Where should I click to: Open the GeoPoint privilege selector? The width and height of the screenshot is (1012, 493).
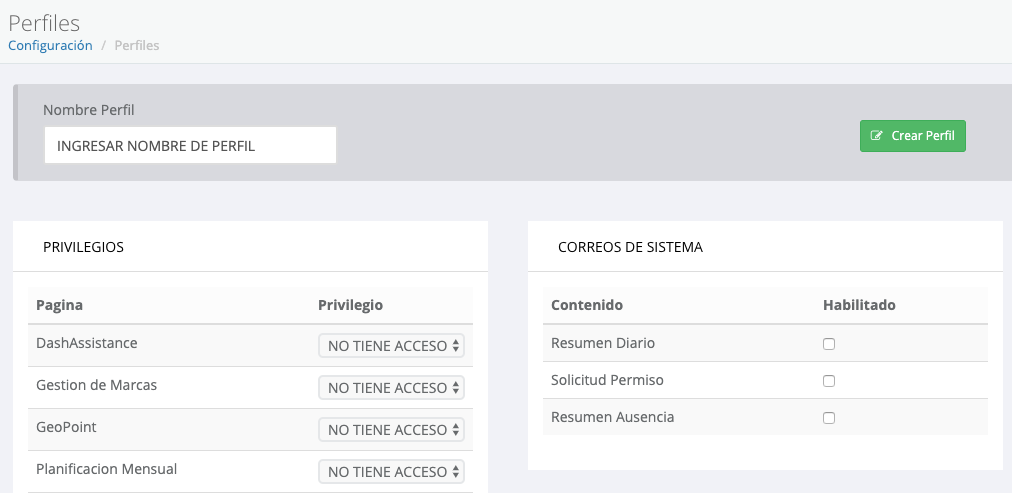pos(391,430)
